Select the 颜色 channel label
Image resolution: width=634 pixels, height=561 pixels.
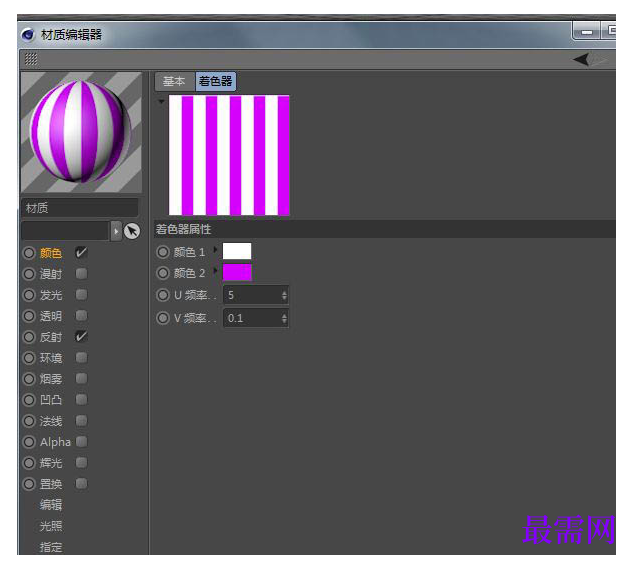[x=51, y=253]
